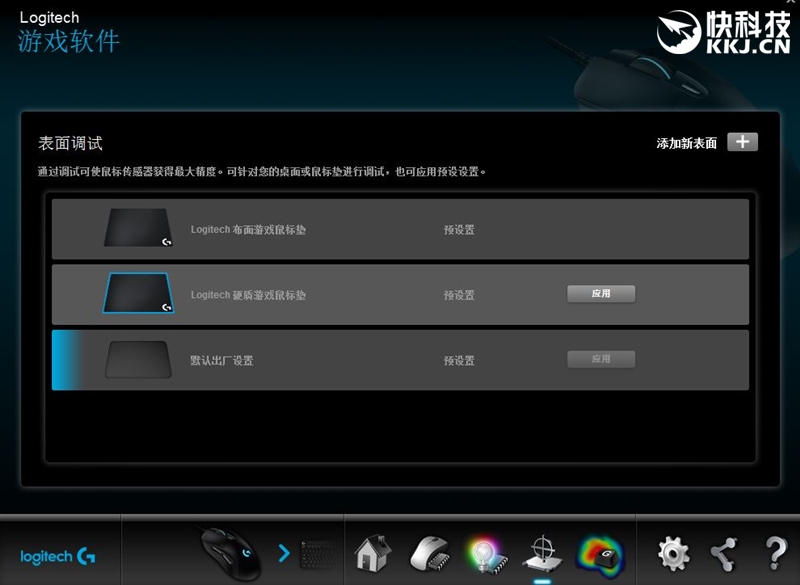Click the cloth gaming mouse pad thumbnail
This screenshot has width=800, height=585.
[x=138, y=228]
